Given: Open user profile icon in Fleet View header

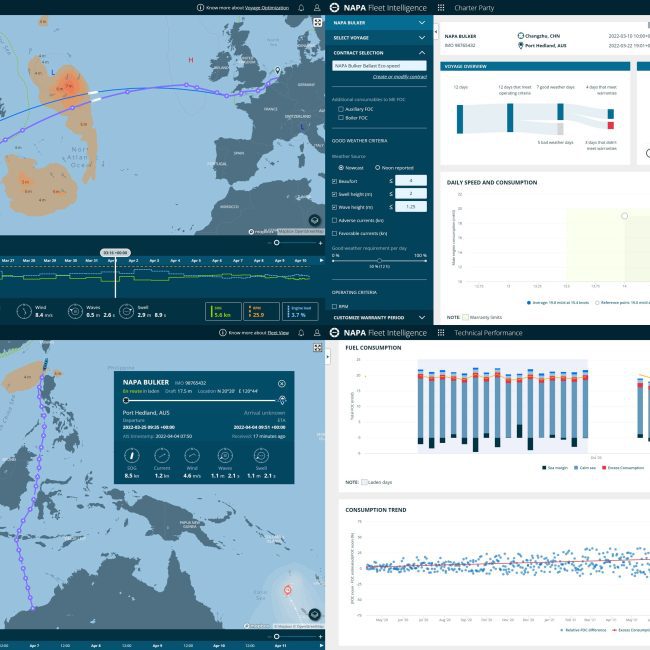Looking at the screenshot, I should [317, 332].
